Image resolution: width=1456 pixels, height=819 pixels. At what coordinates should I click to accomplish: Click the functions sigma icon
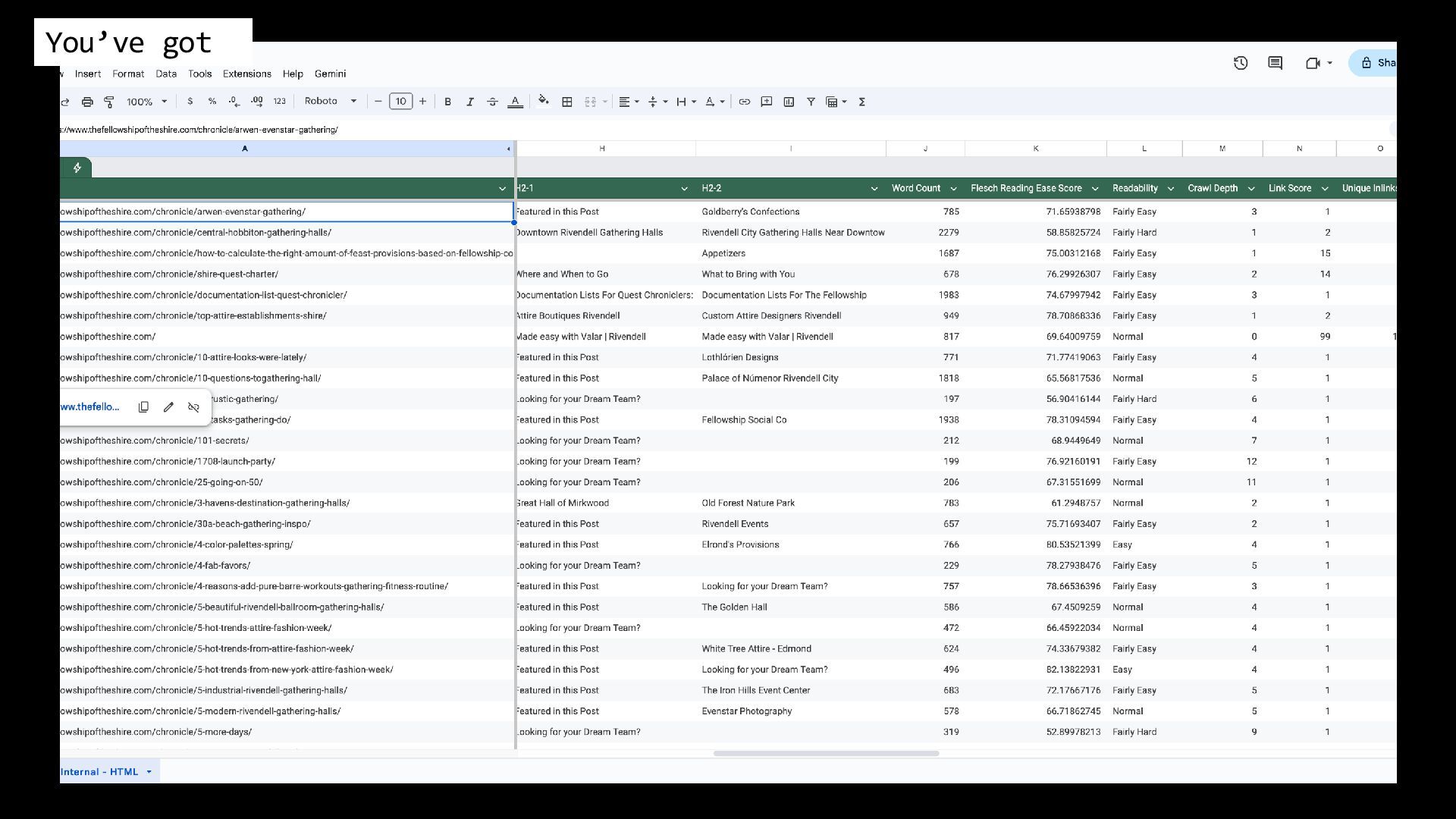861,102
